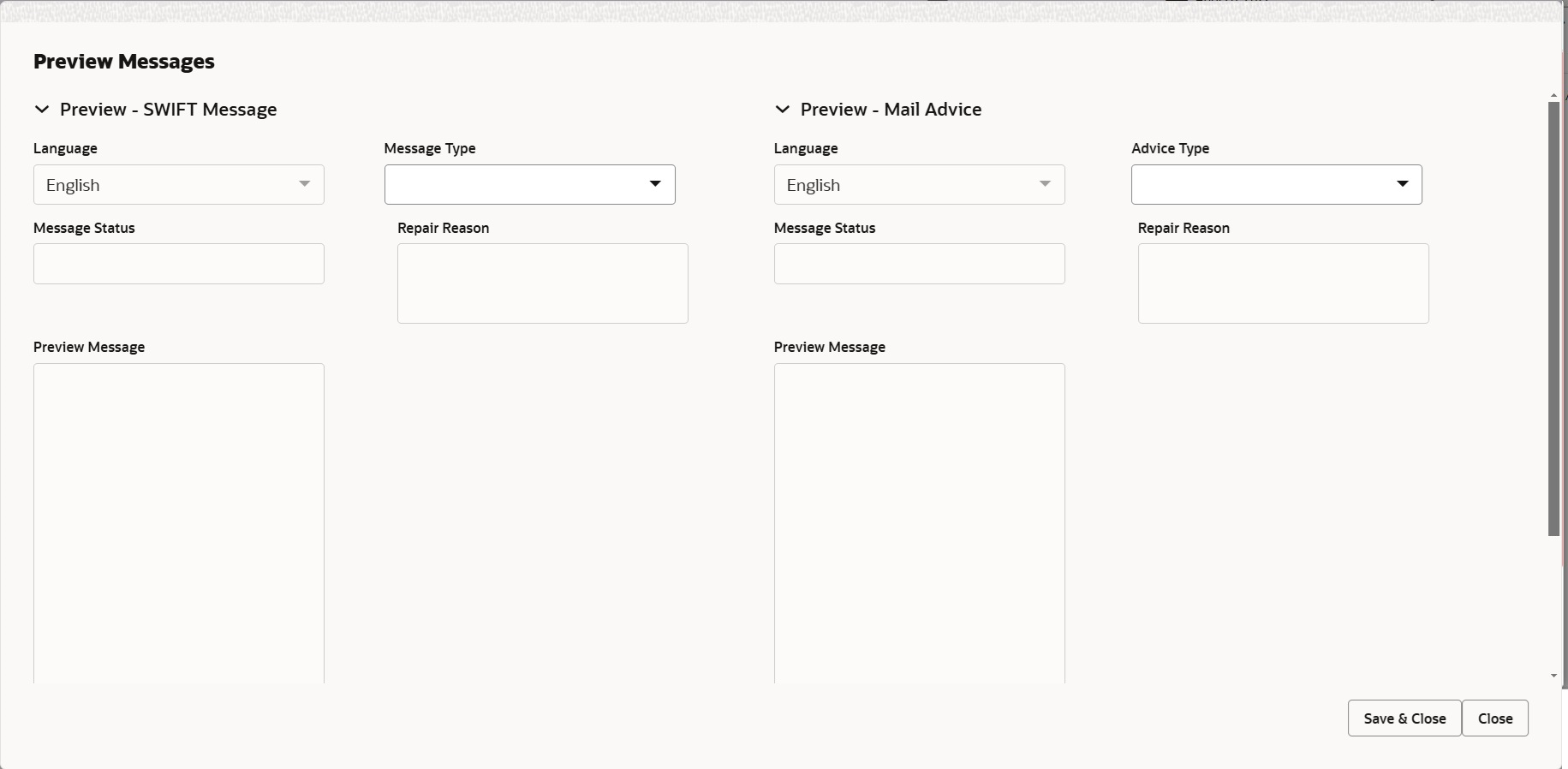
Task: Collapse the Preview - Mail Advice section
Action: pos(782,110)
